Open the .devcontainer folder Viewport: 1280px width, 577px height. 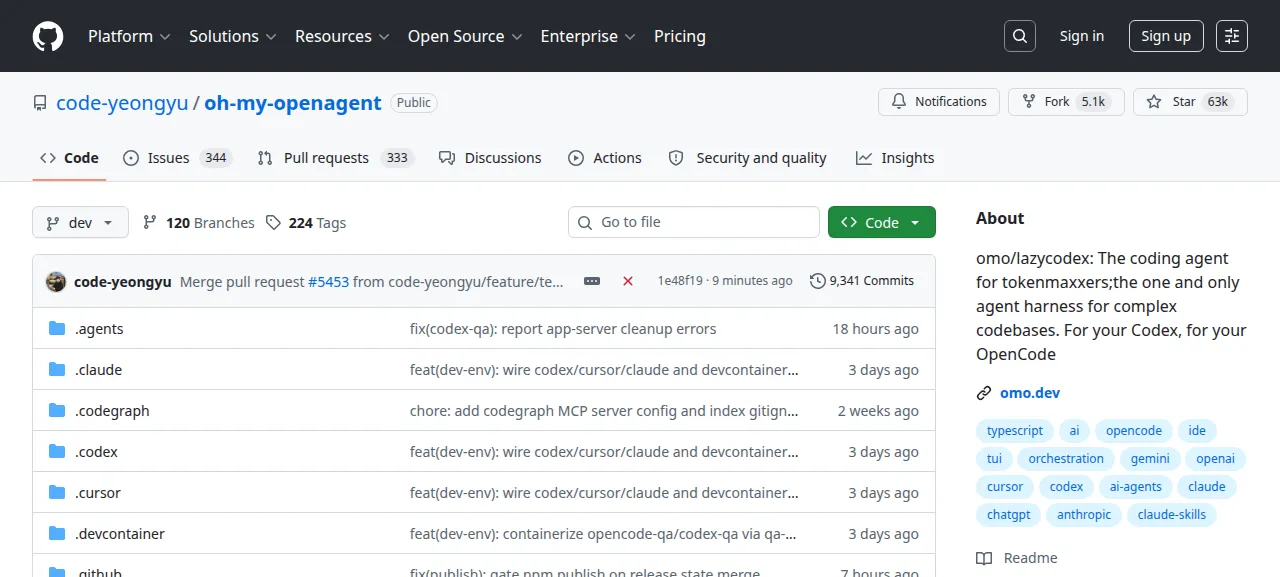coord(120,534)
